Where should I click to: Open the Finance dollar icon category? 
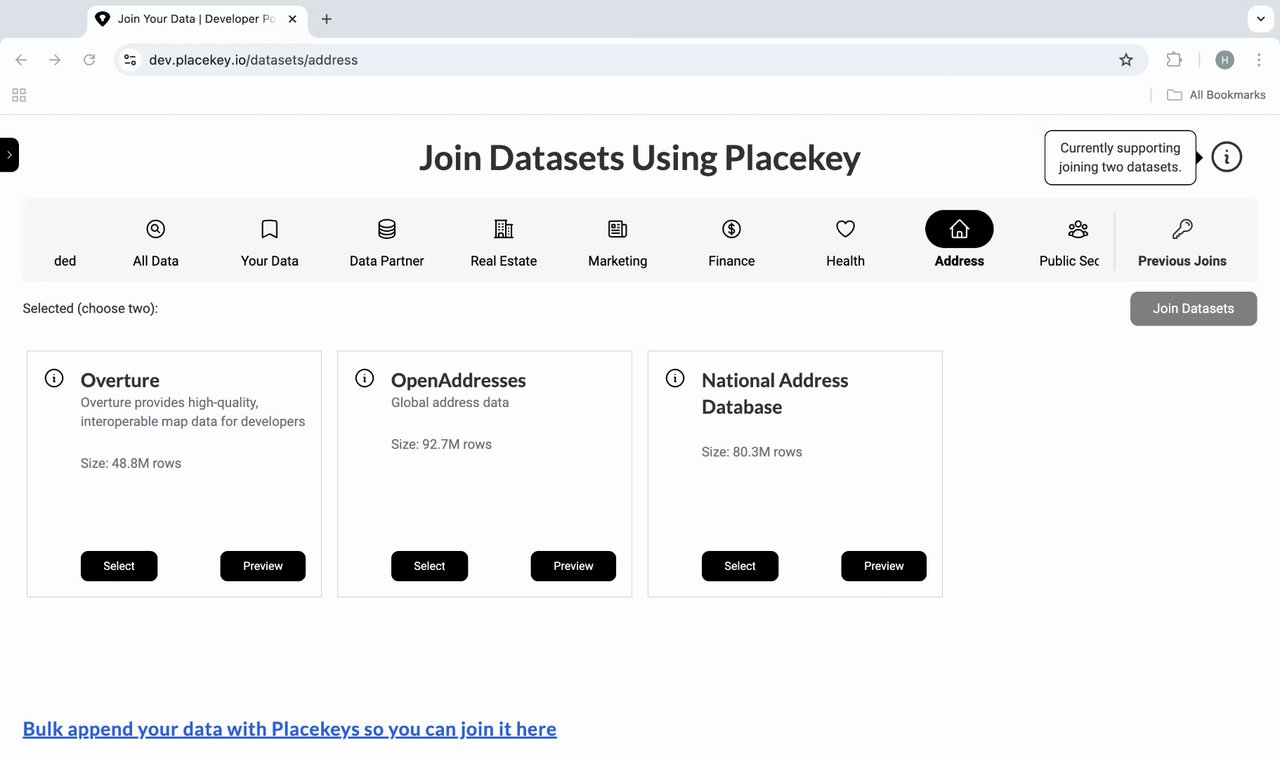(x=731, y=229)
